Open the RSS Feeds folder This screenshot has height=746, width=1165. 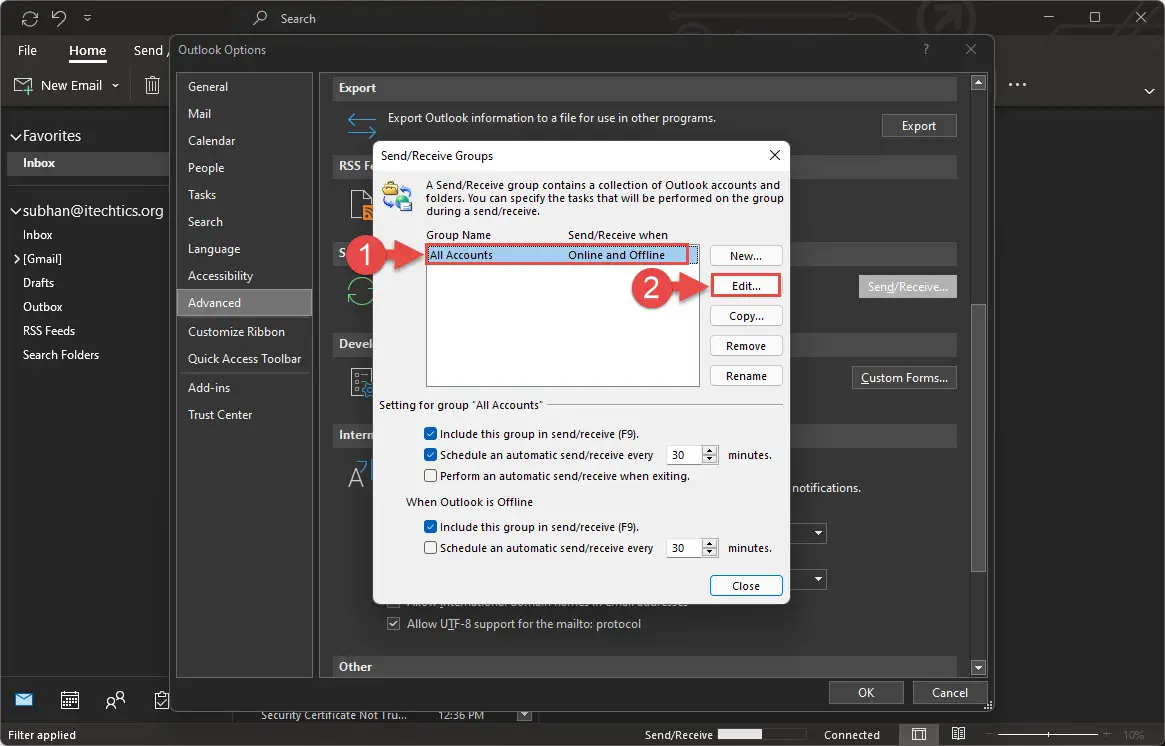(x=49, y=331)
